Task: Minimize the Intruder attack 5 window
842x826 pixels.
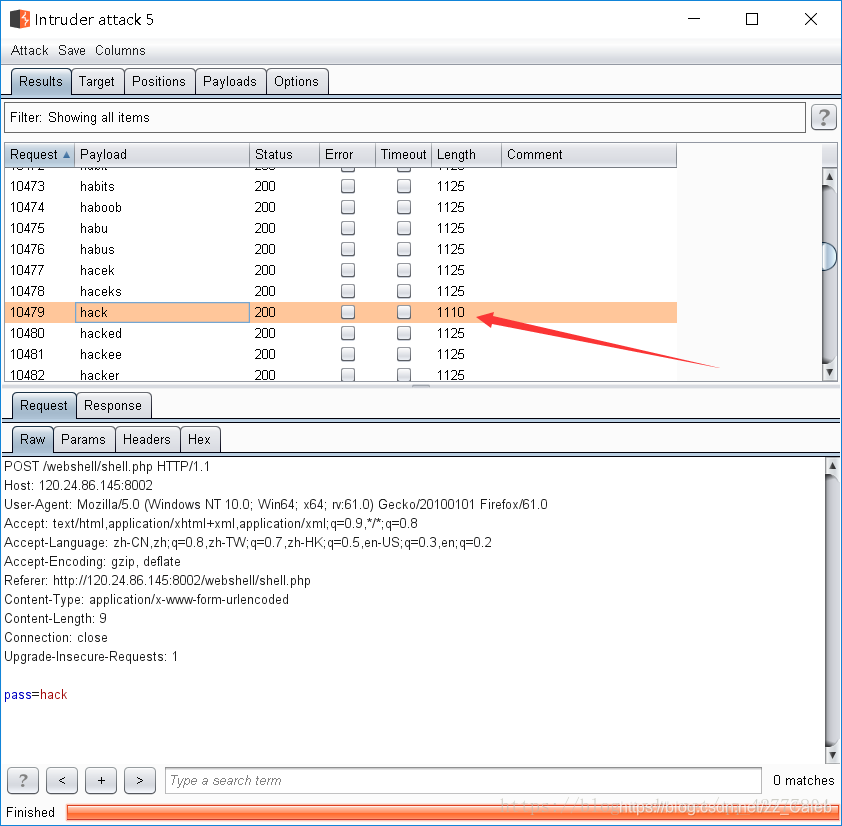Action: [x=694, y=19]
